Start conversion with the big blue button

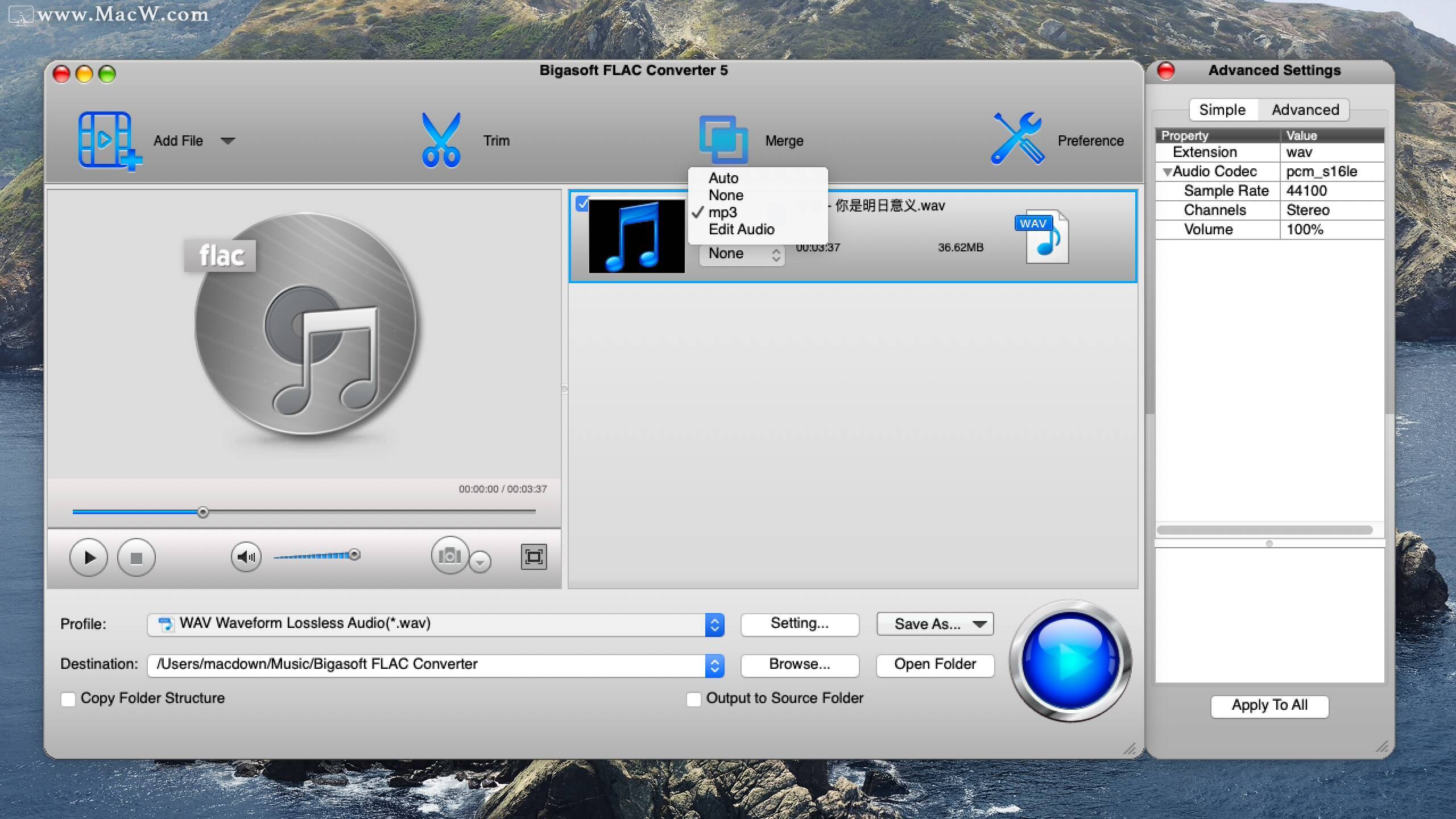(x=1070, y=661)
